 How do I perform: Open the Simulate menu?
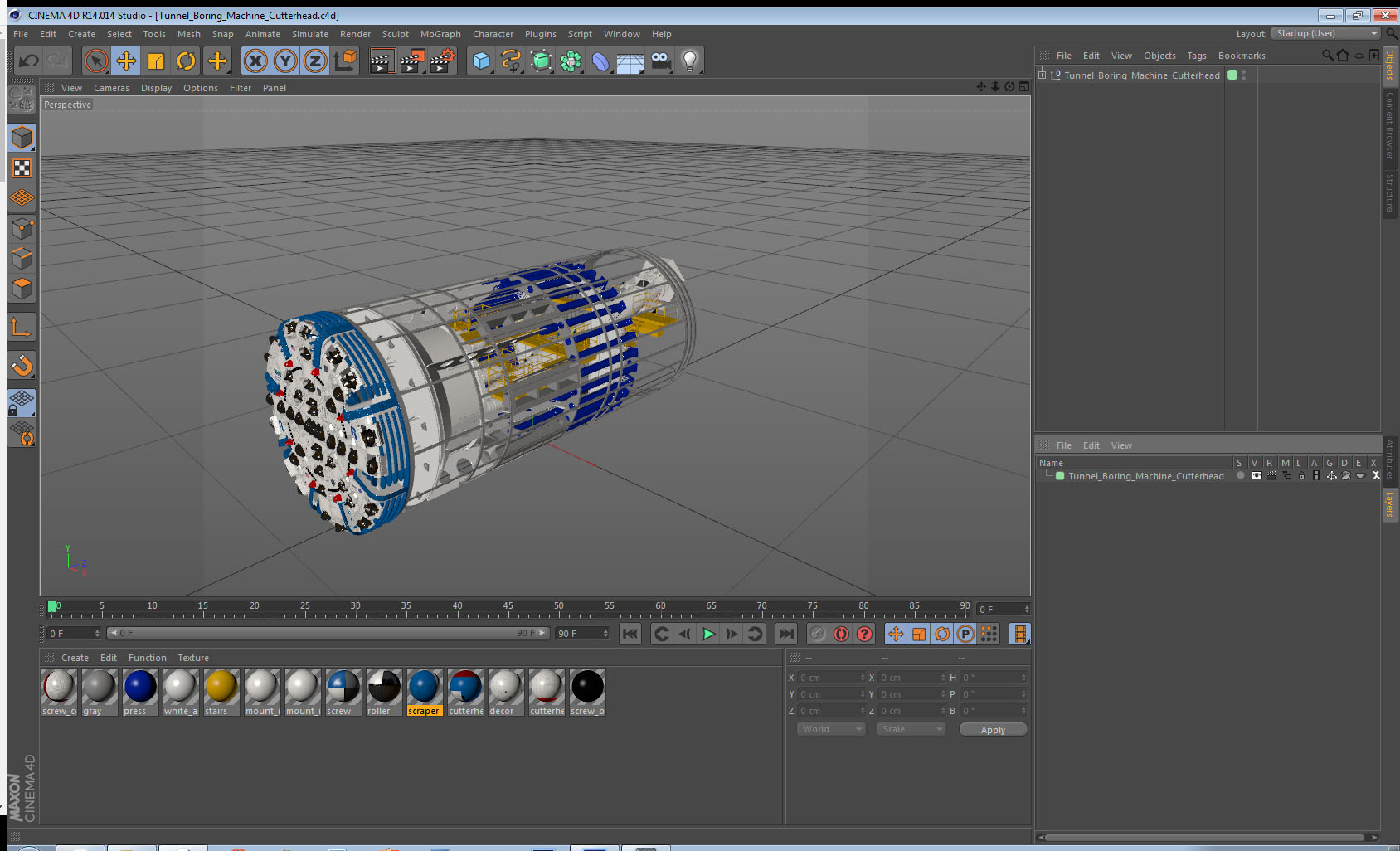[x=310, y=34]
